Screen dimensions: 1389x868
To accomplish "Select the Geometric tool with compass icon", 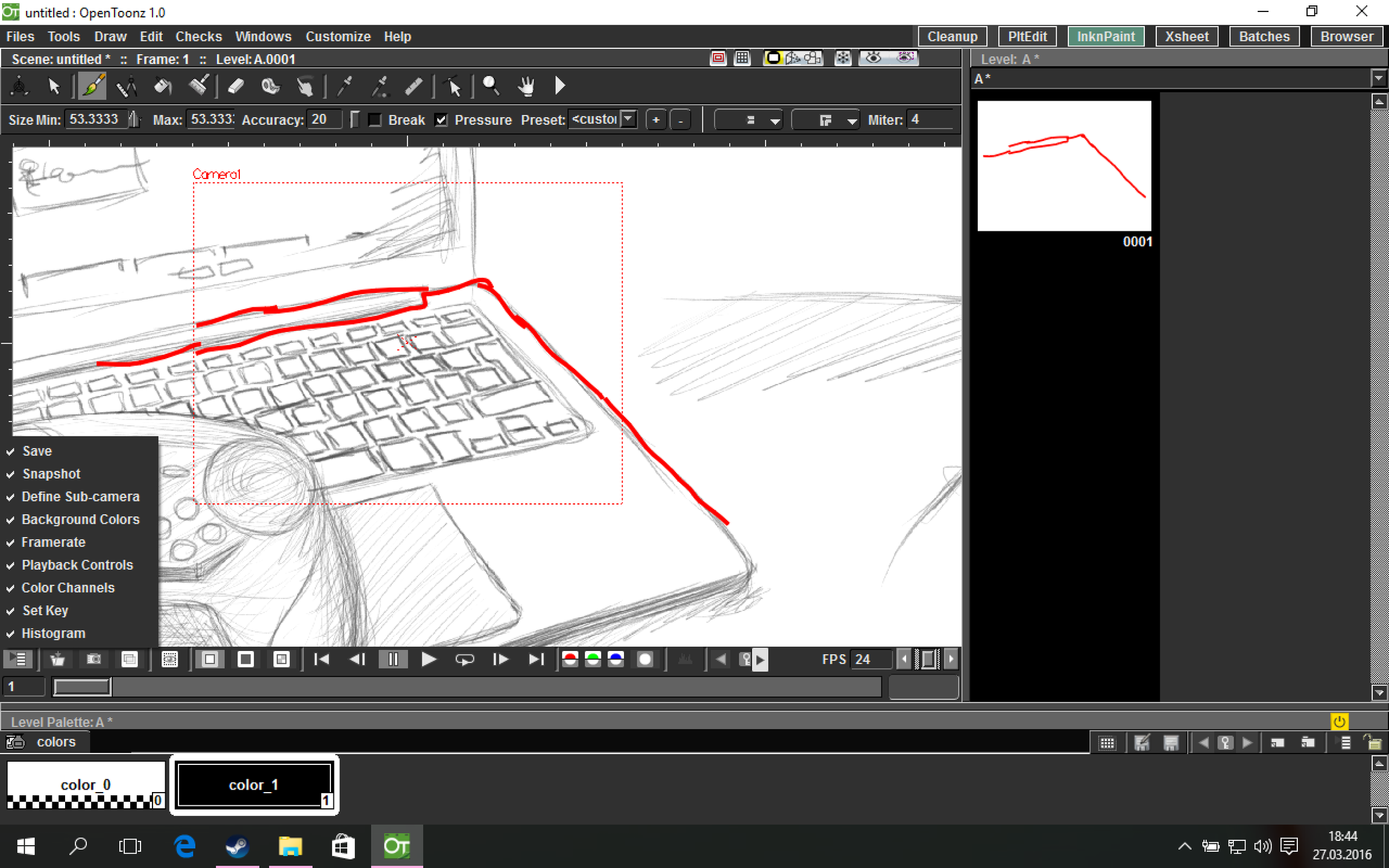I will 127,86.
